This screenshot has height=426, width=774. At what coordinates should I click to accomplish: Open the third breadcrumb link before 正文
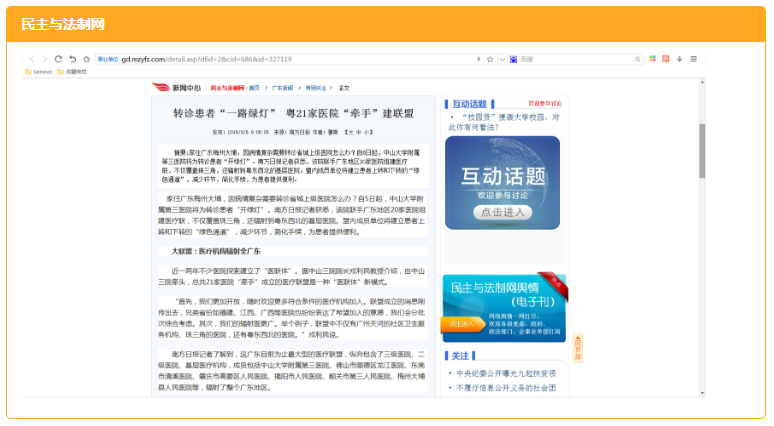pos(315,88)
